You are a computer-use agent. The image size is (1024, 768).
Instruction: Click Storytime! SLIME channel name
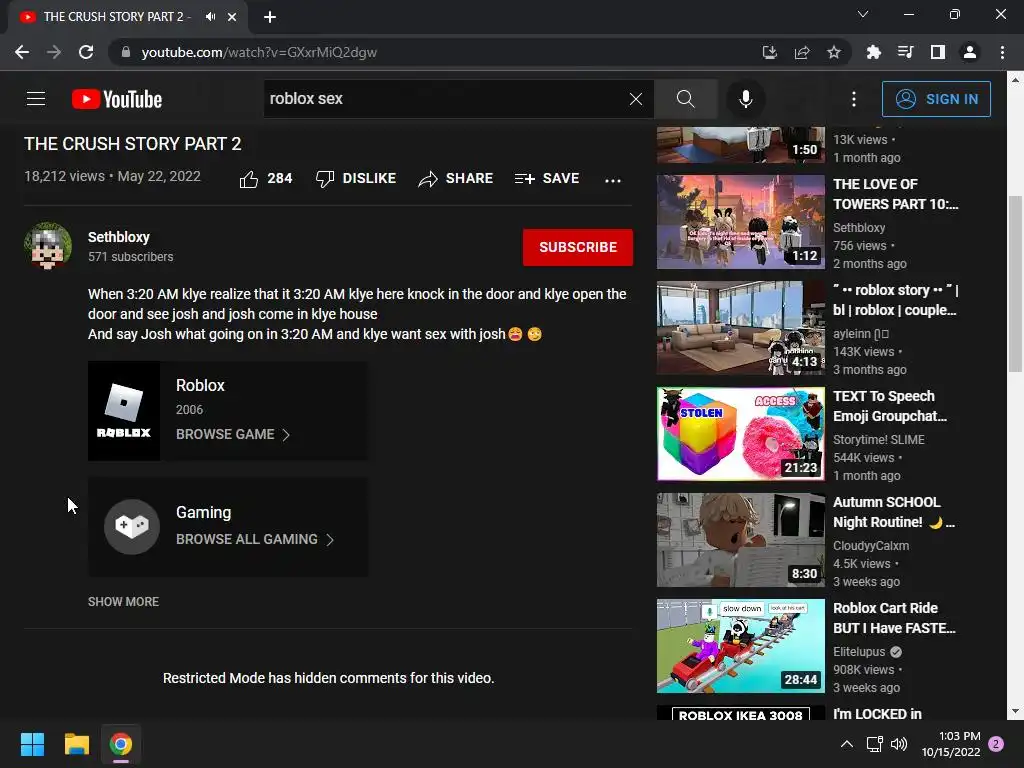[878, 440]
